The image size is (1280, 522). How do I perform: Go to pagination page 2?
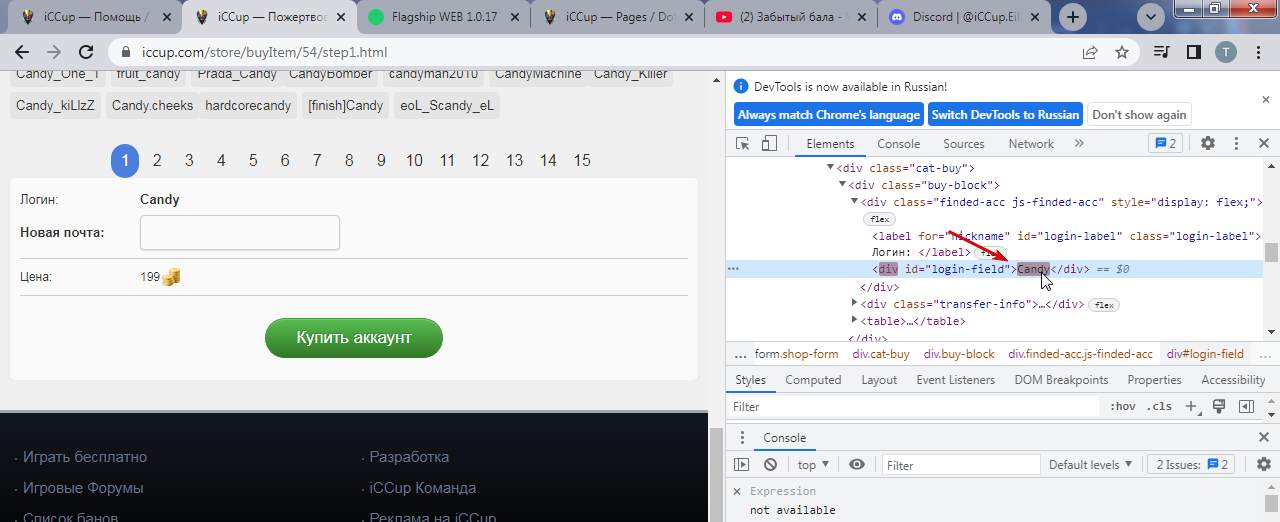pos(157,160)
